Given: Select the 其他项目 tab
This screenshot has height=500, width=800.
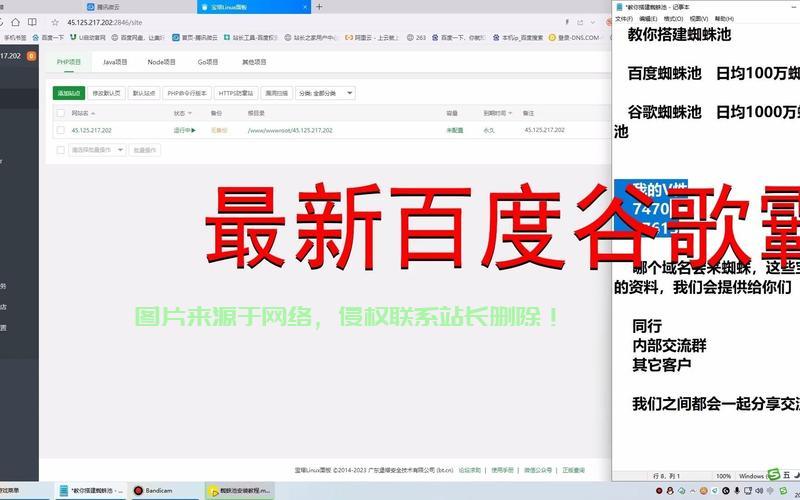Looking at the screenshot, I should (x=254, y=62).
